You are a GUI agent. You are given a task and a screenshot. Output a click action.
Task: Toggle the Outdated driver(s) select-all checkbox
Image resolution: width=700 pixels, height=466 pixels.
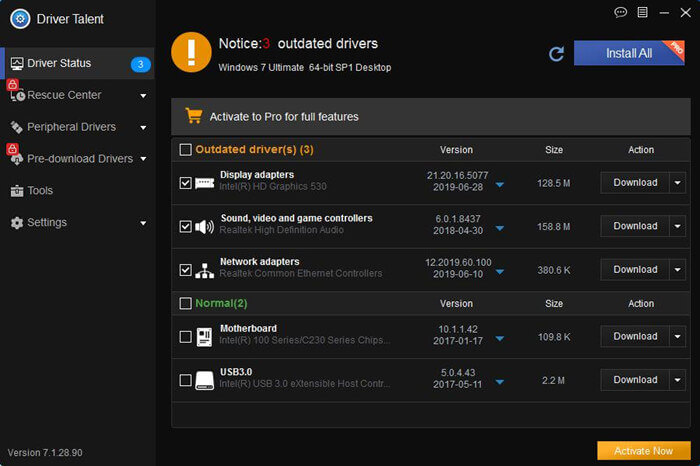[x=185, y=149]
